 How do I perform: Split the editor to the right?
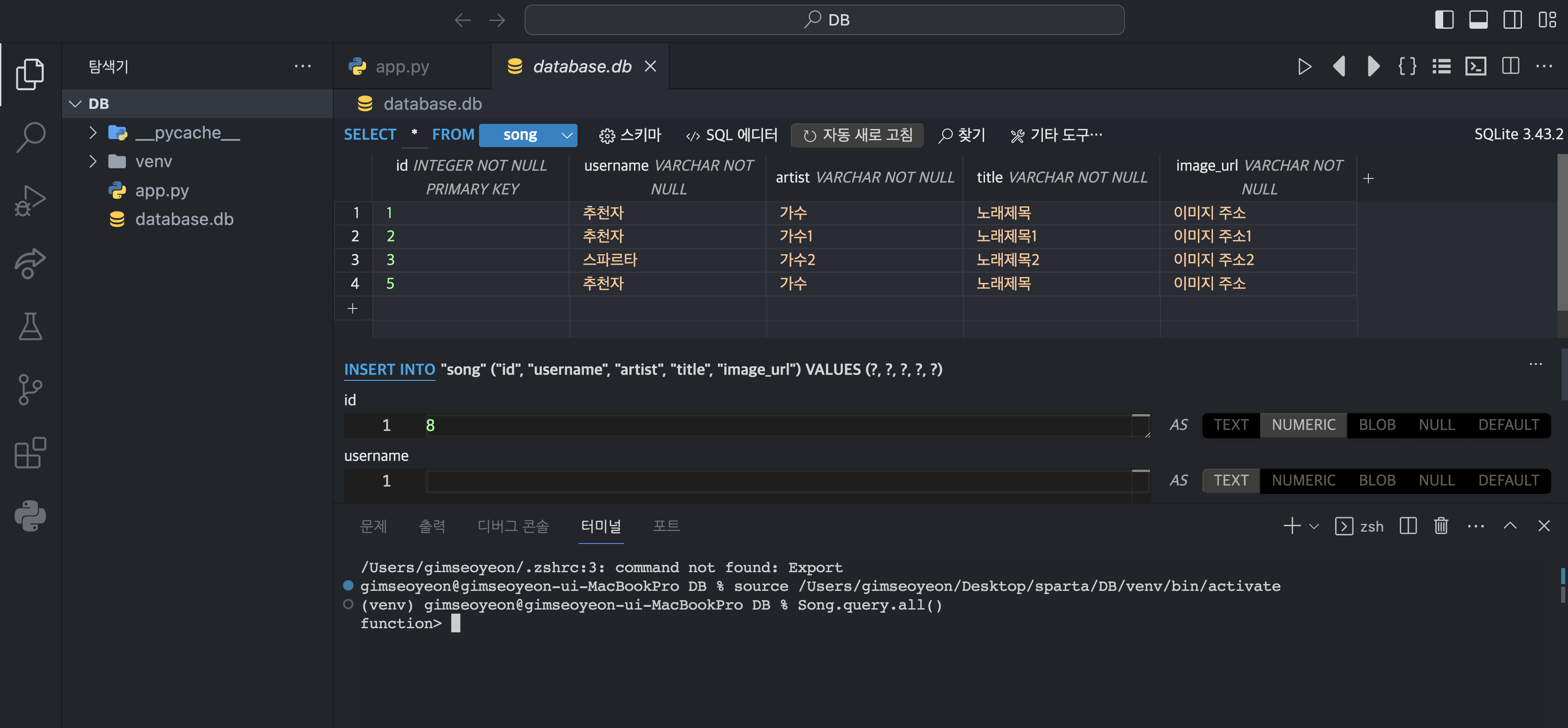1510,67
